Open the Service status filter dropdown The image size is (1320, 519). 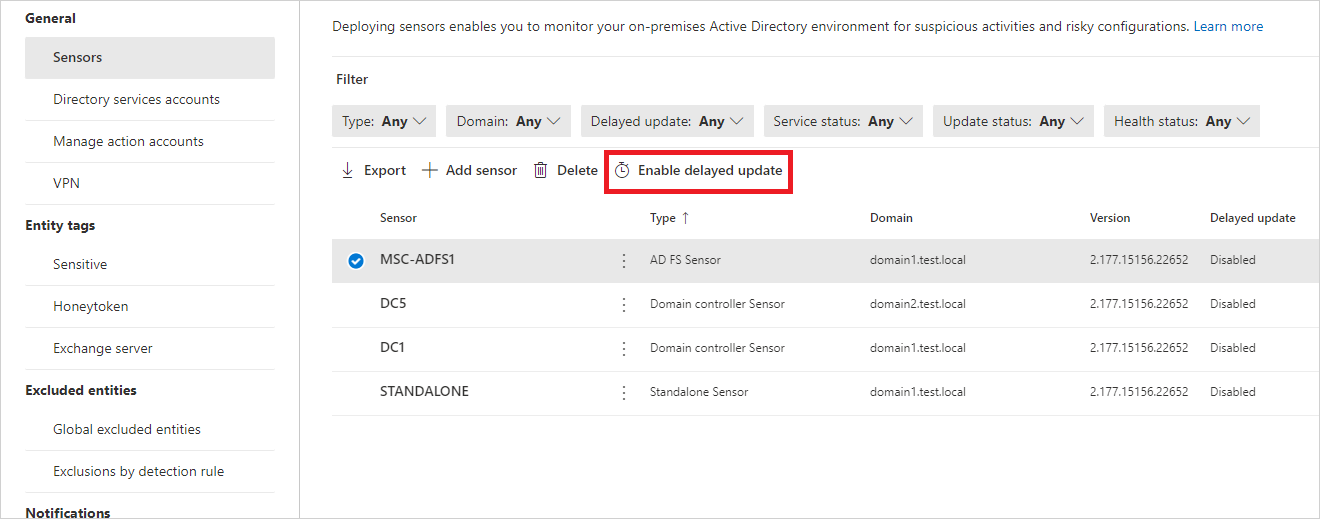(843, 121)
